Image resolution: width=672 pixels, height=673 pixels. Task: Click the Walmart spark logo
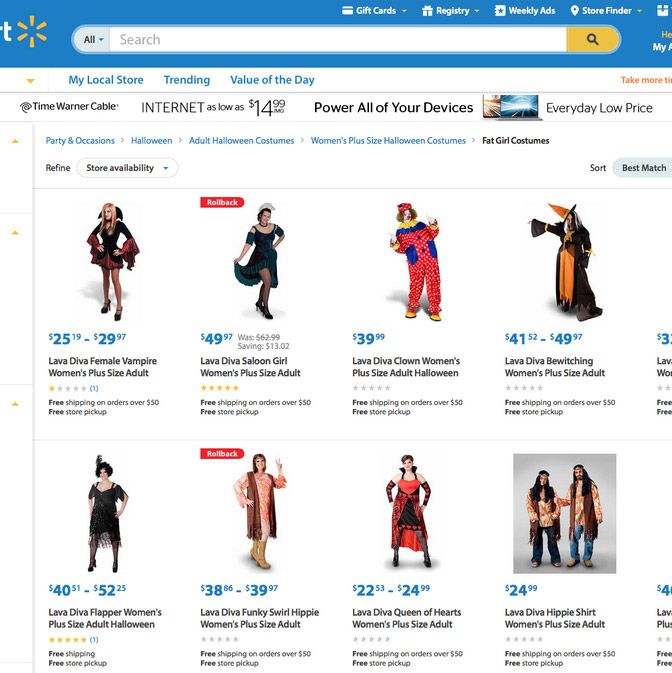coord(32,32)
